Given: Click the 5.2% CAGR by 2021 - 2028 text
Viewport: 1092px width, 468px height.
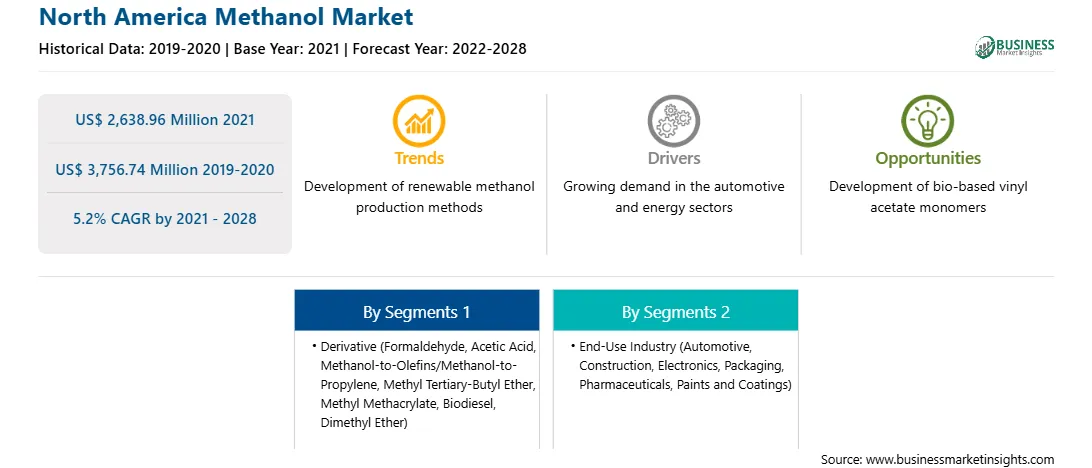Looking at the screenshot, I should (x=165, y=219).
